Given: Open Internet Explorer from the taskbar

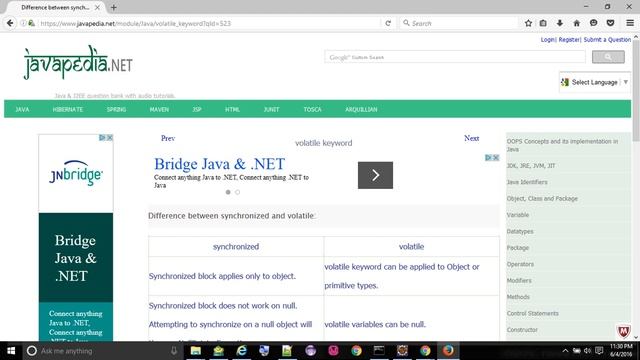Looking at the screenshot, I should pyautogui.click(x=242, y=351).
